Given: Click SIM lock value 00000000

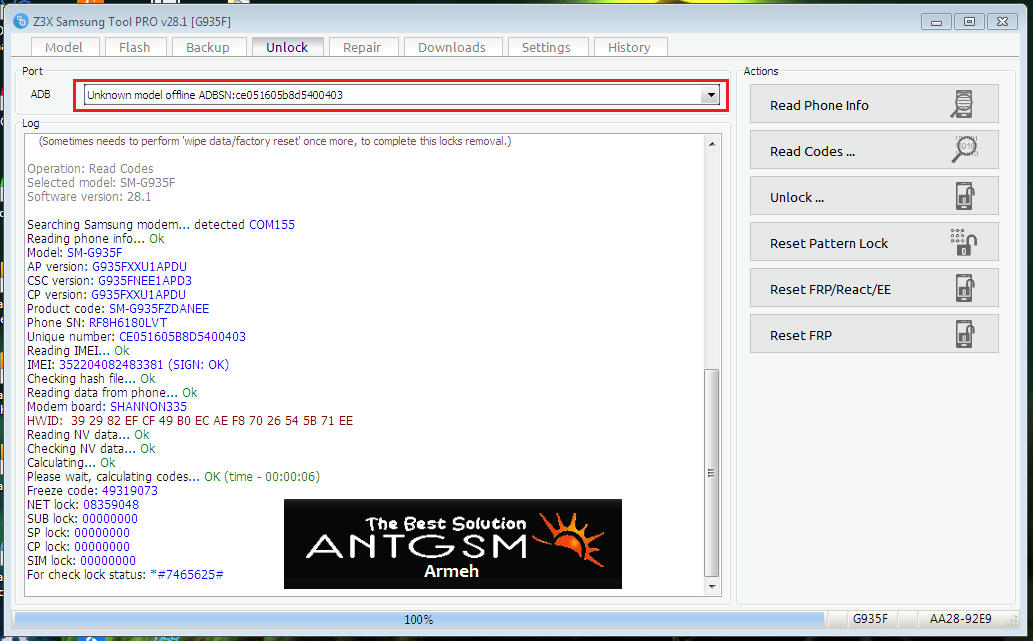Looking at the screenshot, I should point(108,561).
